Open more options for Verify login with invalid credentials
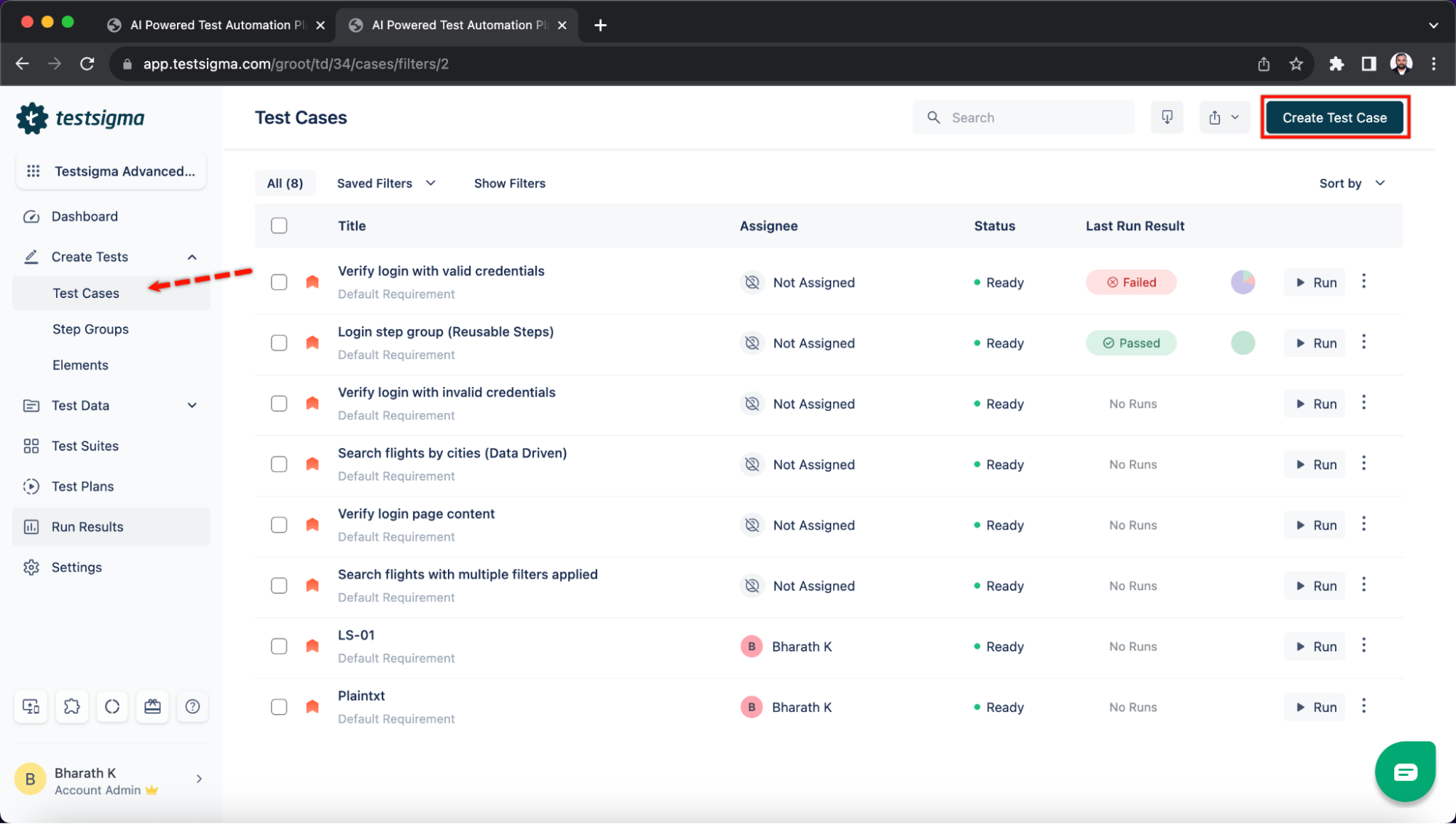The width and height of the screenshot is (1456, 824). click(x=1363, y=403)
